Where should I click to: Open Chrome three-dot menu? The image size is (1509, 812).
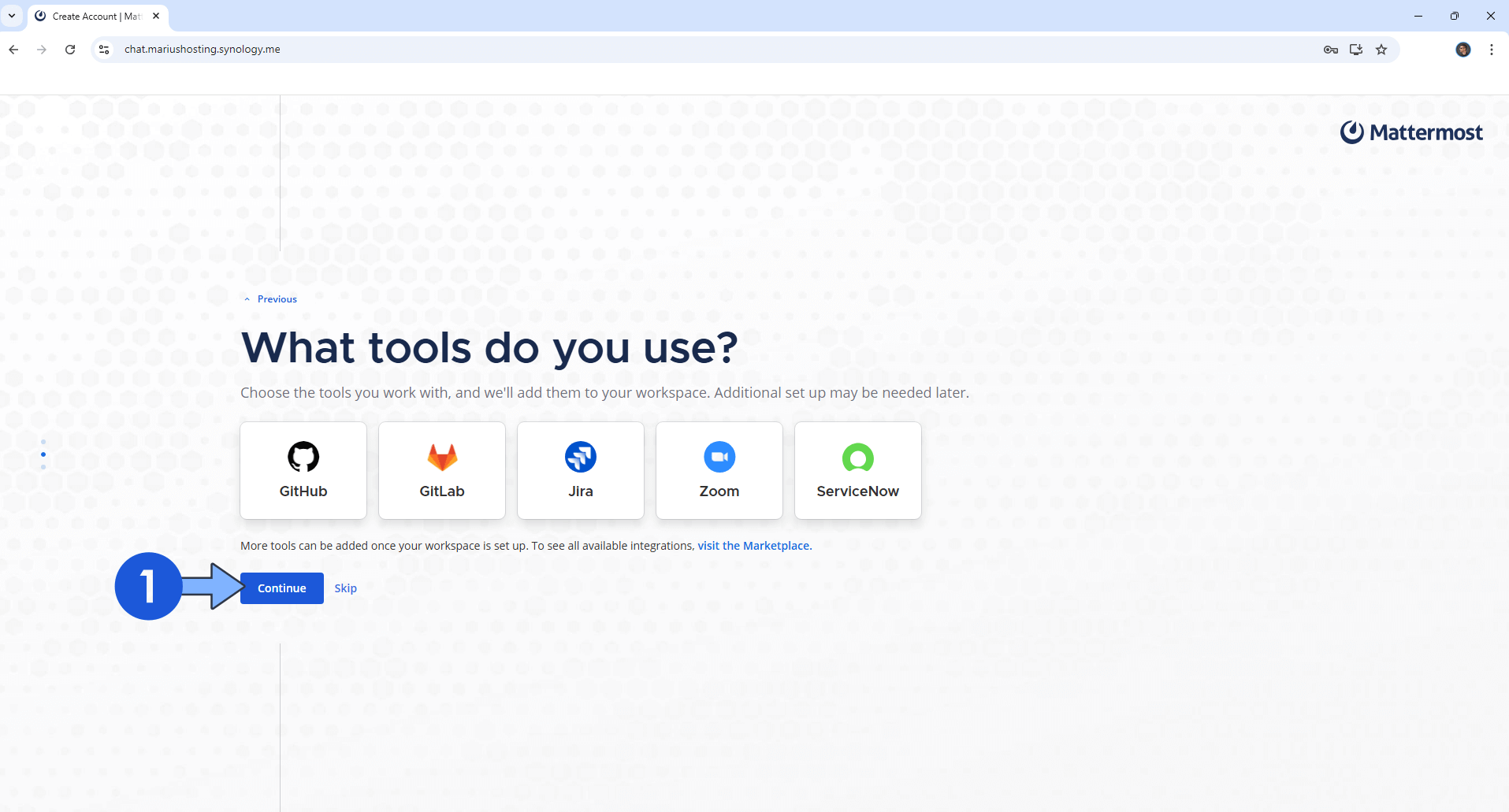click(x=1492, y=50)
